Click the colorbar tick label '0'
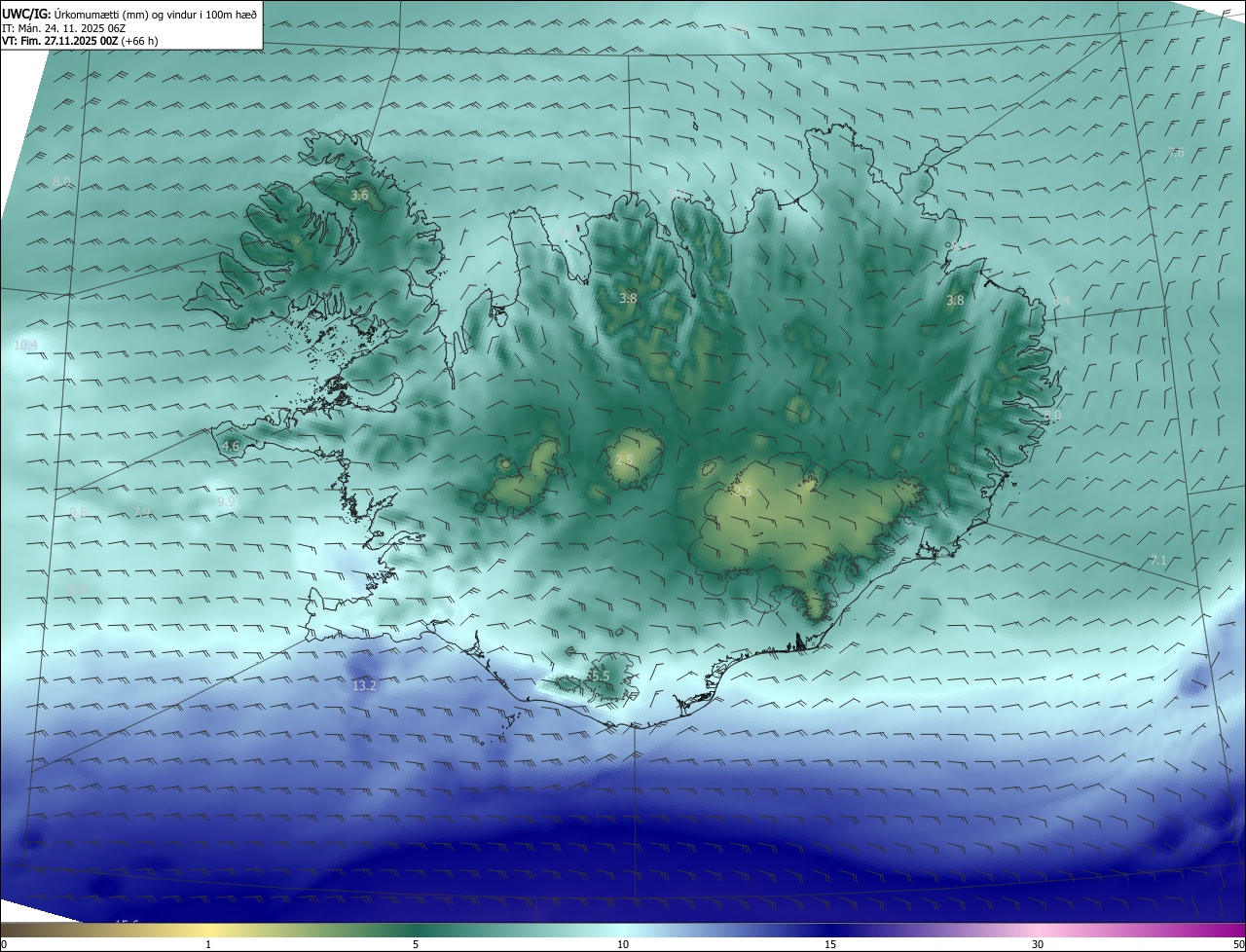Screen dimensions: 1246x952 pyautogui.click(x=4, y=944)
